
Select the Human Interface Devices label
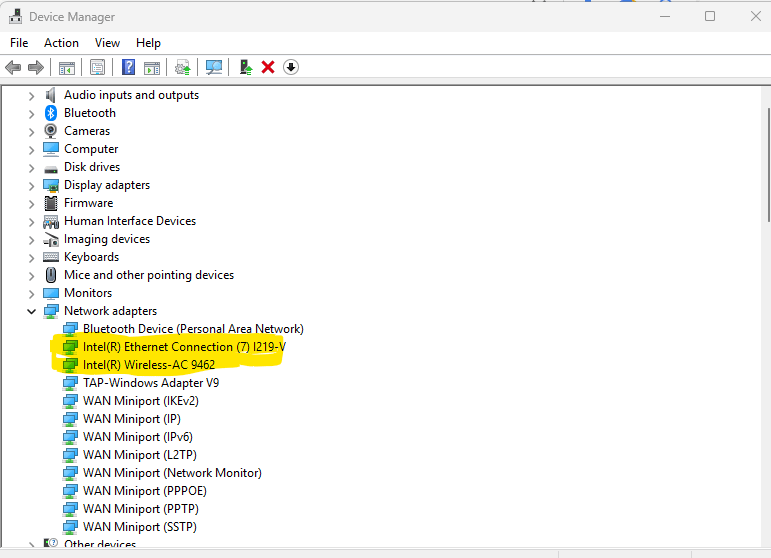pos(130,221)
